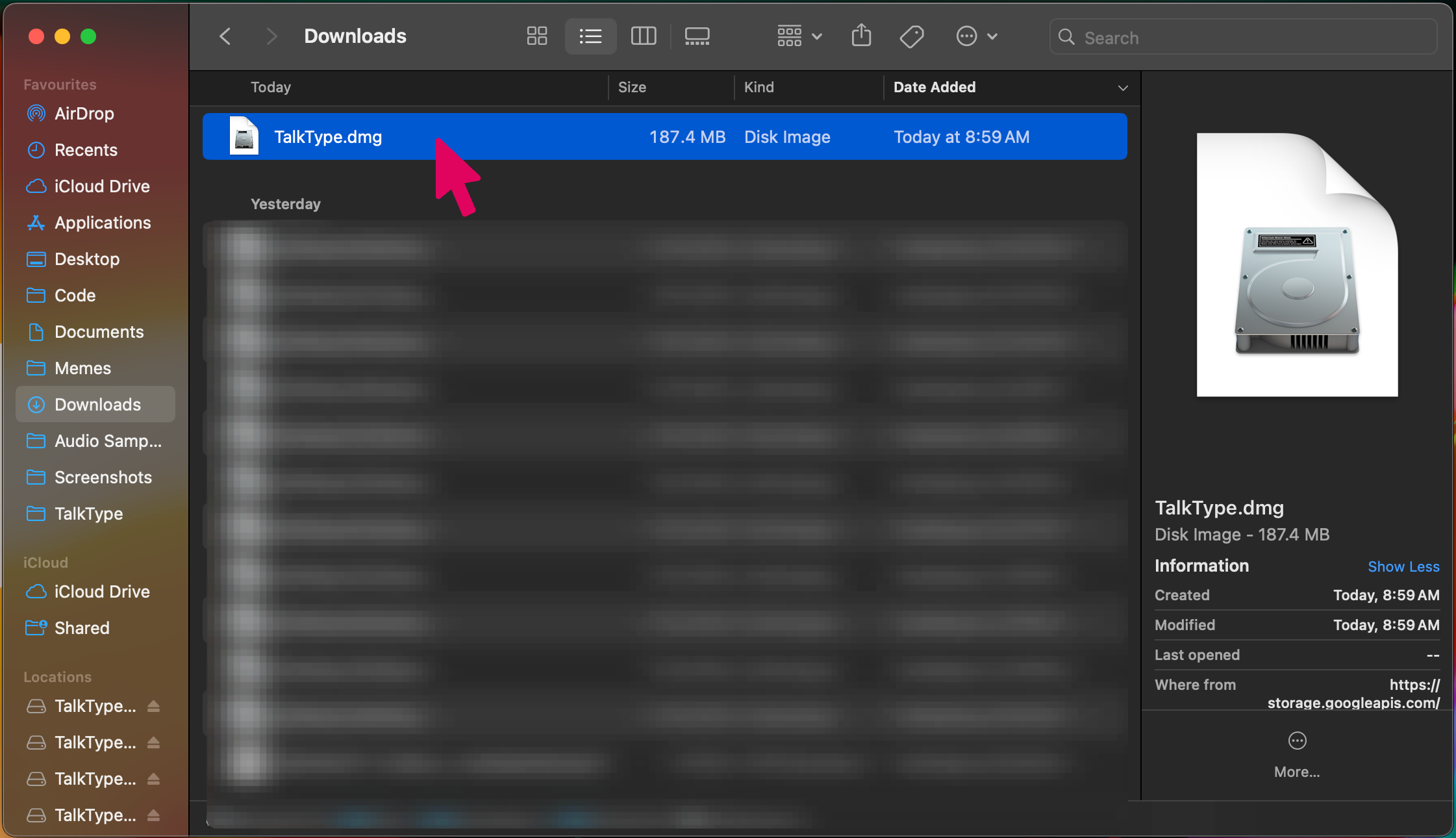Open the TalkType folder in sidebar
This screenshot has height=838, width=1456.
95,514
